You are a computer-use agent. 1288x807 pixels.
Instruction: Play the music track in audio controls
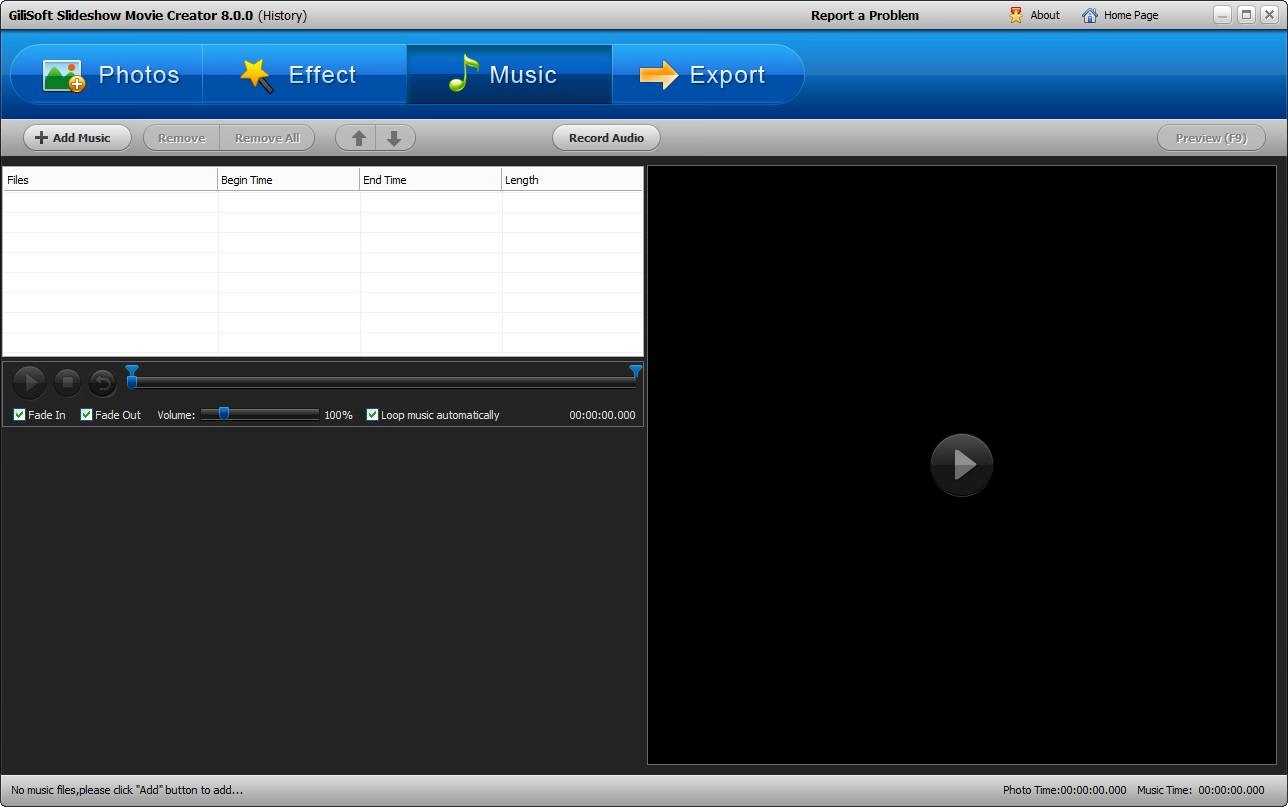coord(30,381)
